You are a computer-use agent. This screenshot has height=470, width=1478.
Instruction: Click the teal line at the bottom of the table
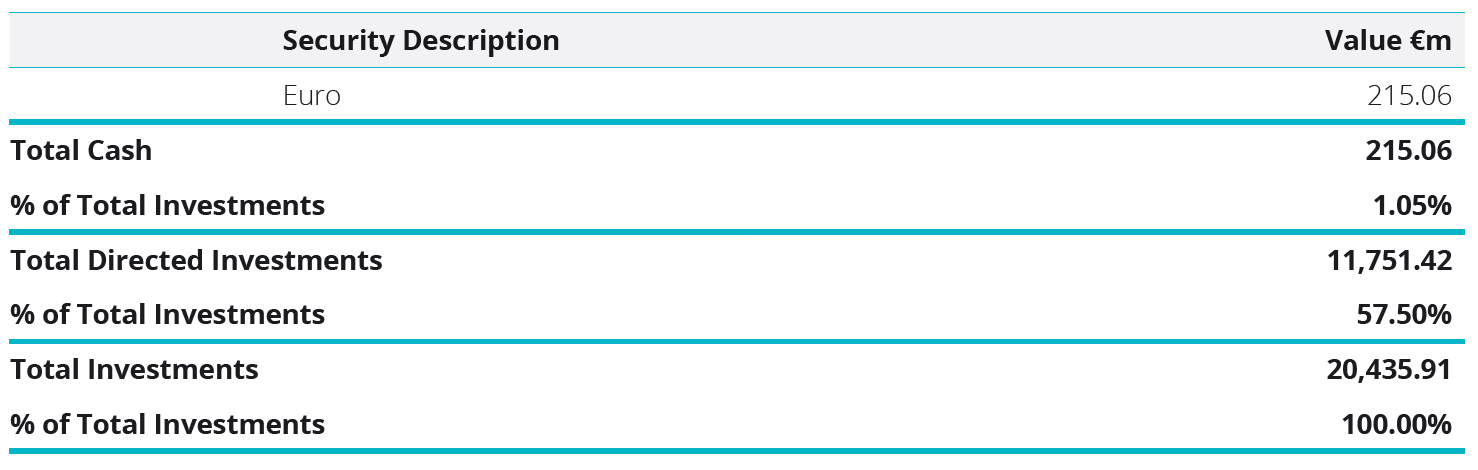738,451
